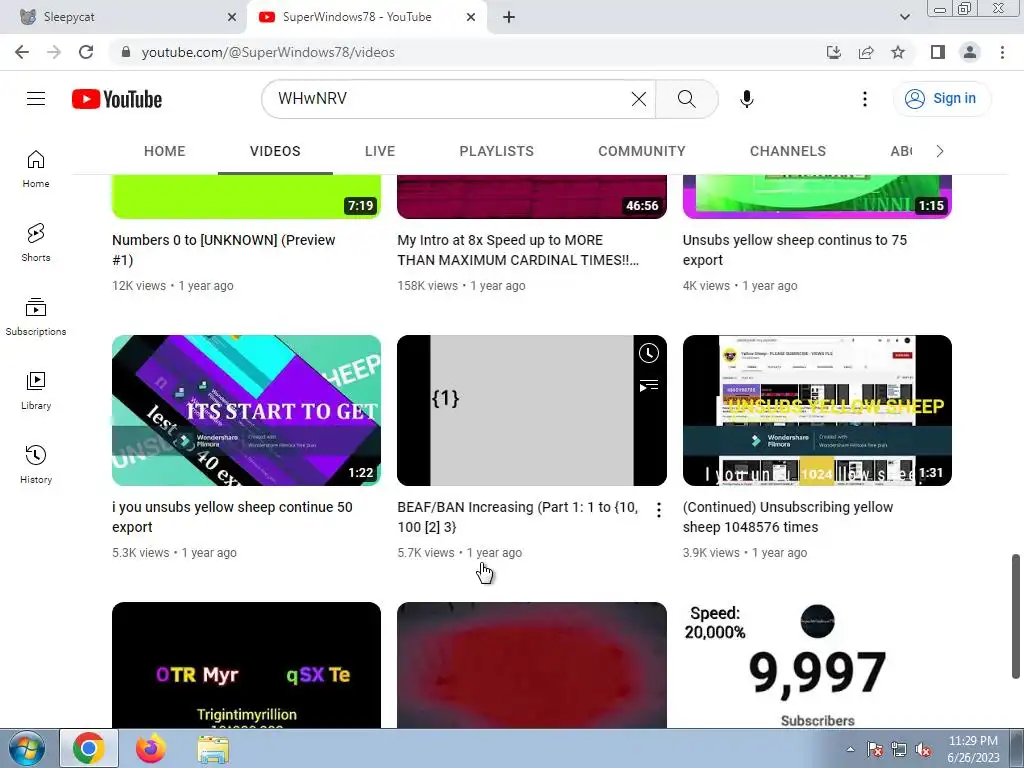This screenshot has width=1024, height=768.
Task: Close the Sleepycat browser tab
Action: 232,17
